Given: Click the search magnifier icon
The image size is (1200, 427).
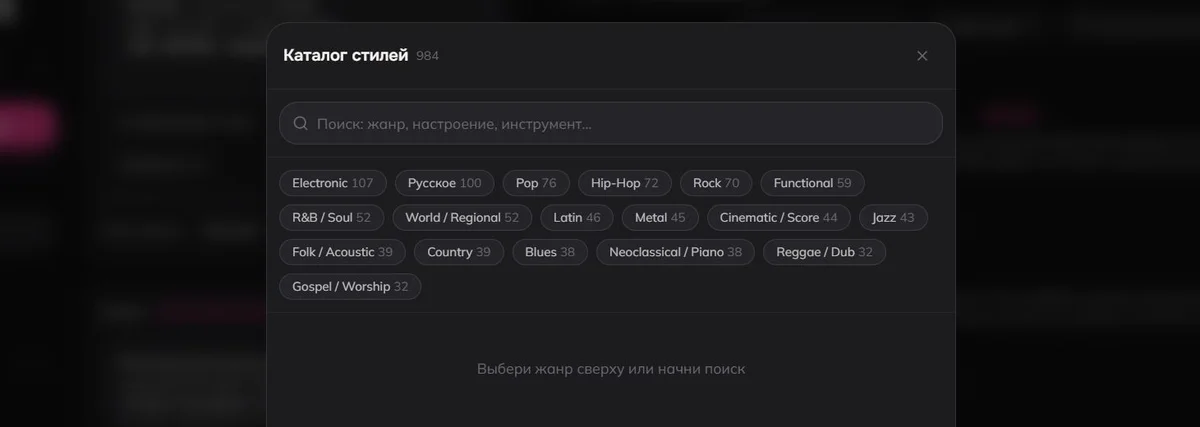Looking at the screenshot, I should click(300, 124).
